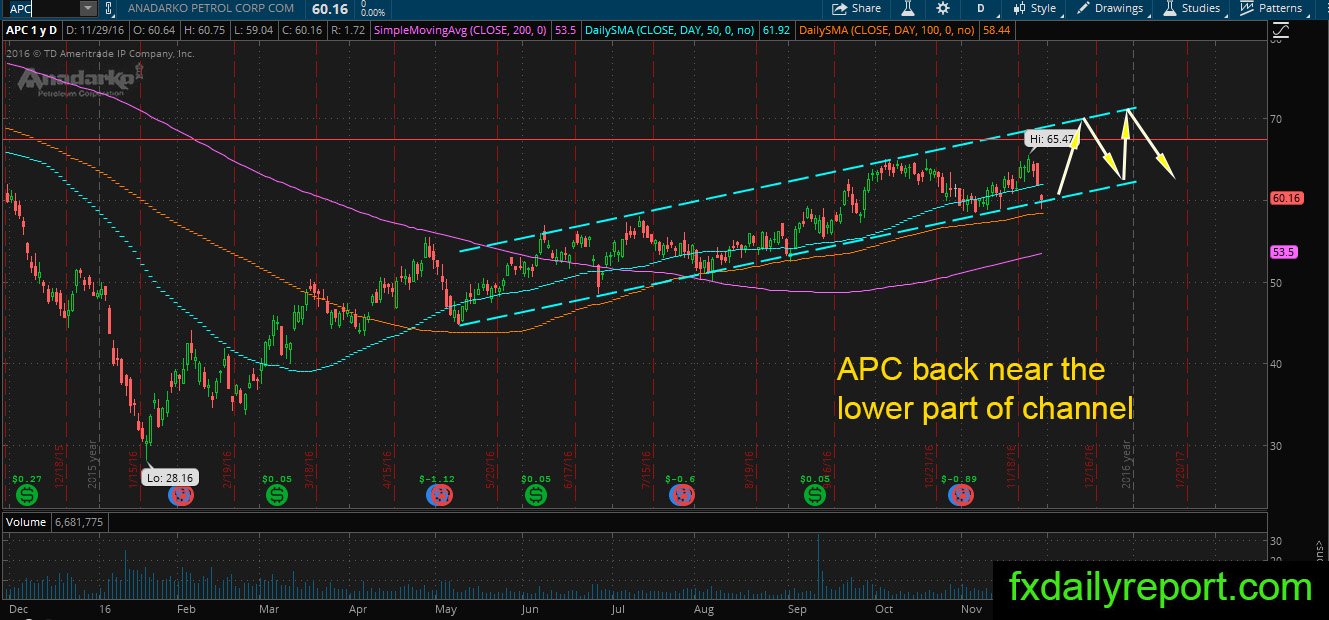Click the 60.16 price bubble on the axis

(x=1285, y=199)
